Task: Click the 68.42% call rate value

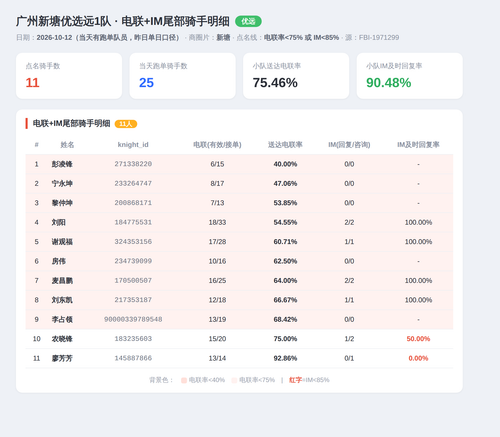Action: (285, 319)
